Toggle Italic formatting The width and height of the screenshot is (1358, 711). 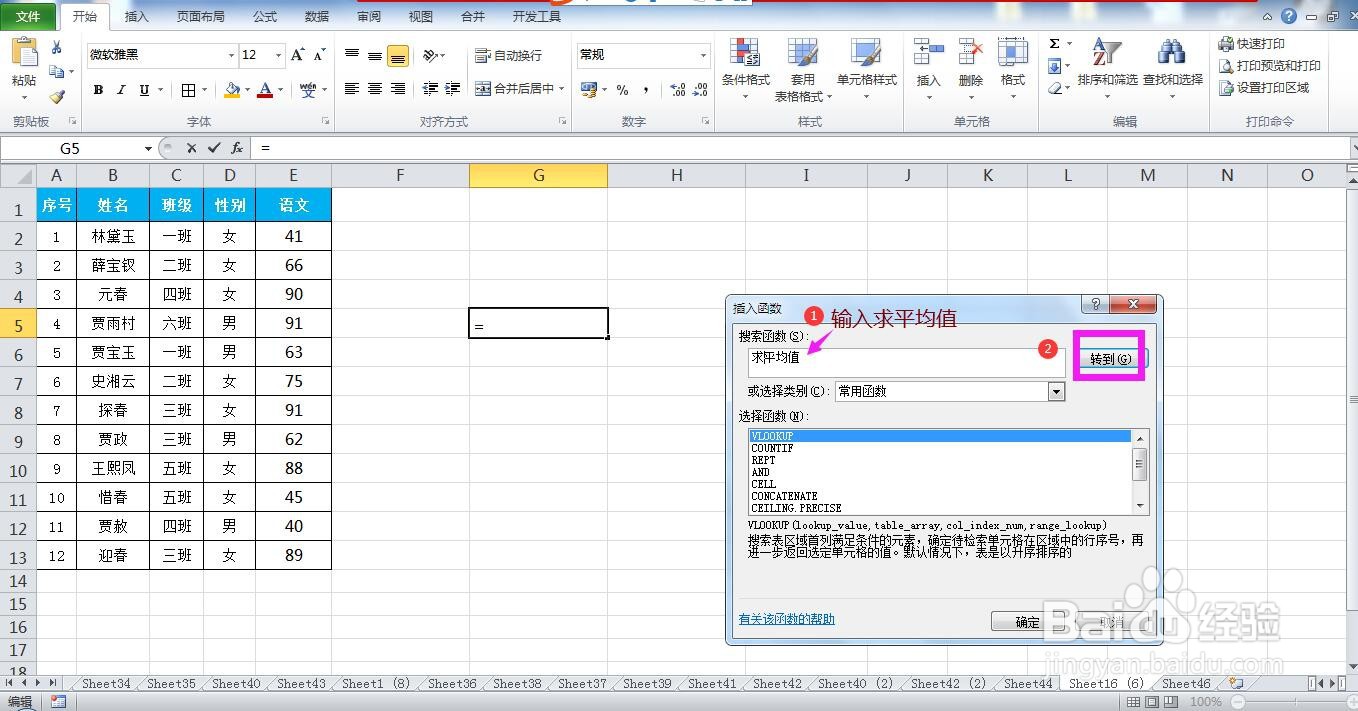pyautogui.click(x=121, y=90)
